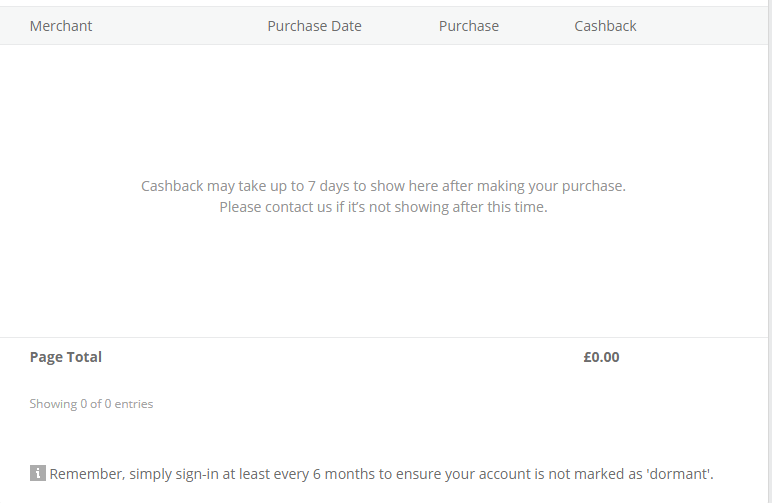Viewport: 772px width, 503px height.
Task: Click the £0.00 page total amount
Action: (601, 357)
